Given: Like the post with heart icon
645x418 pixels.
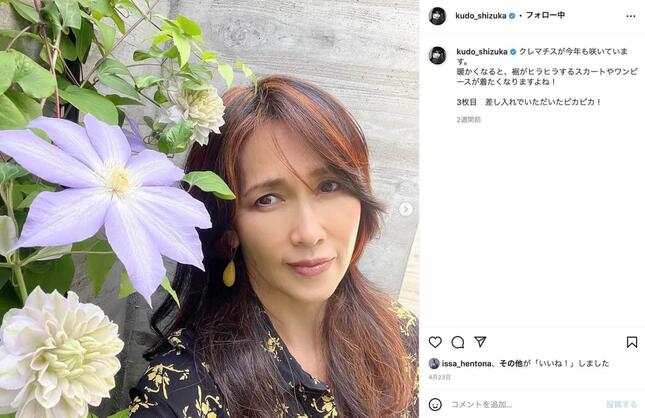Looking at the screenshot, I should (x=435, y=342).
